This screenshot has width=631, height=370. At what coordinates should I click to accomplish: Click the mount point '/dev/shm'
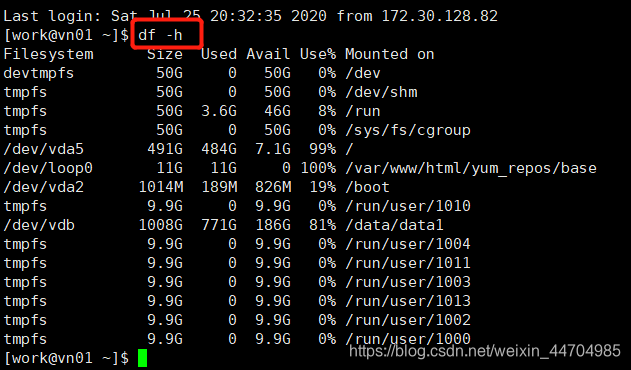(381, 92)
